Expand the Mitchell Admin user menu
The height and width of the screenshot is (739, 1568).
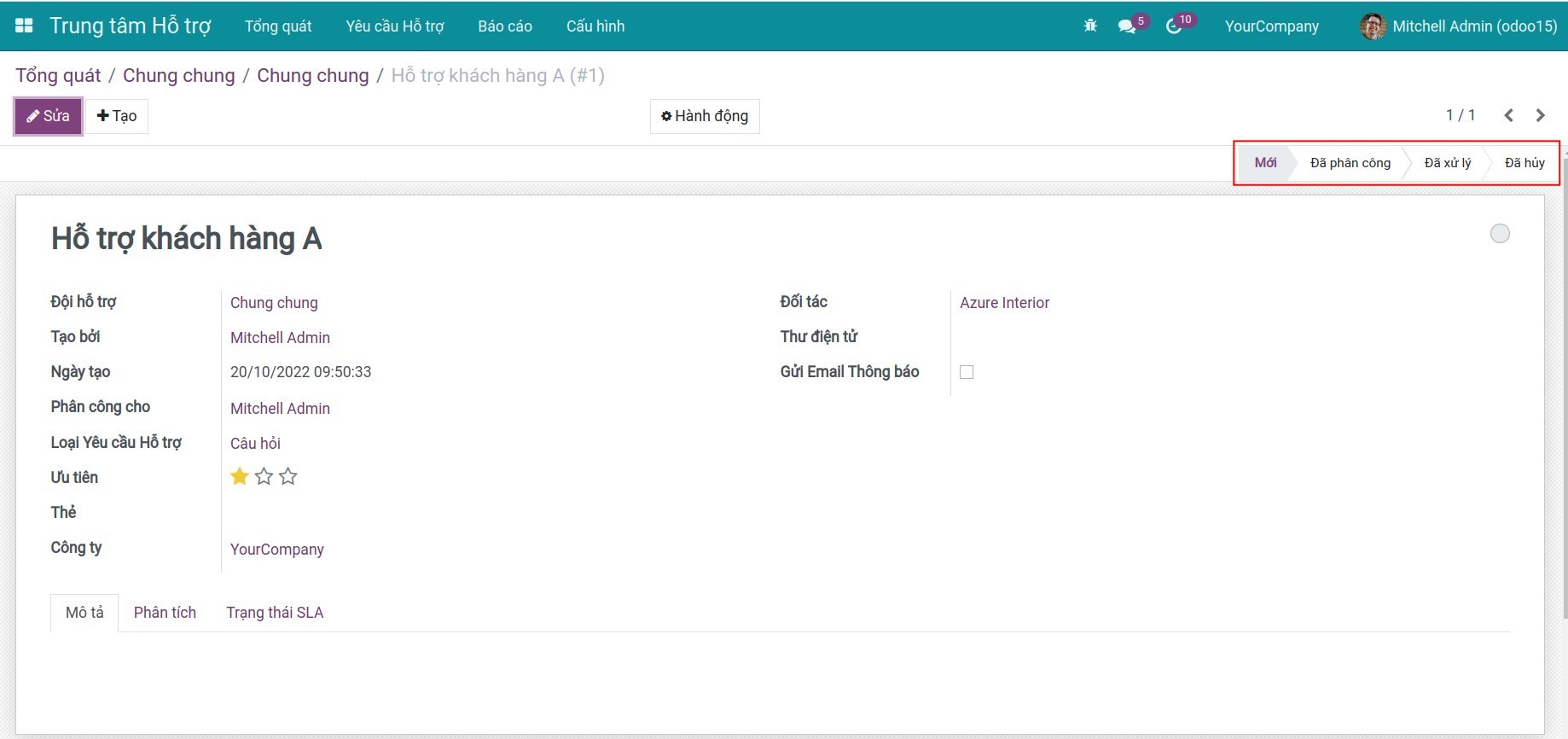click(x=1459, y=26)
